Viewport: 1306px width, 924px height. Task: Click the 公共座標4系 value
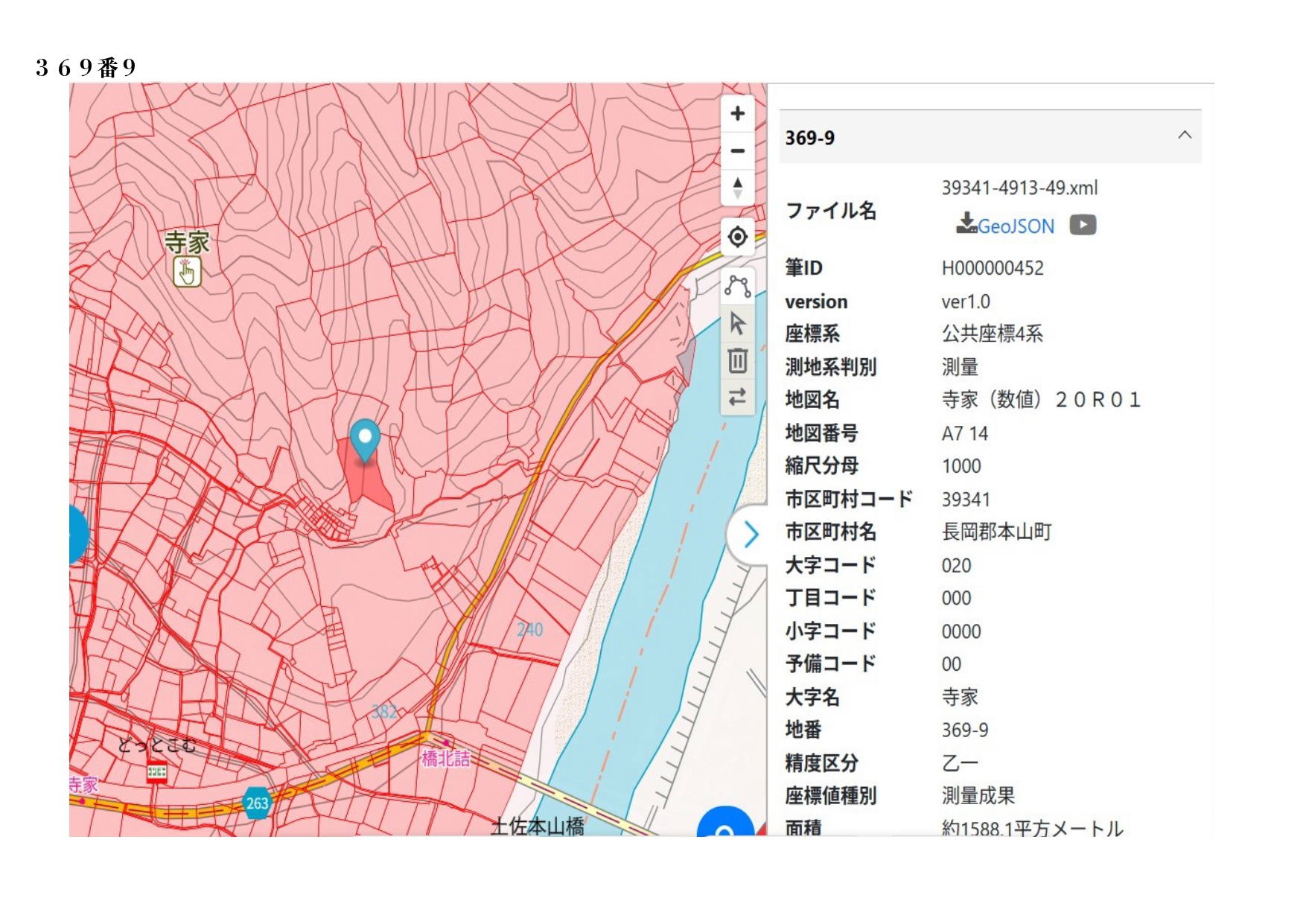point(993,334)
